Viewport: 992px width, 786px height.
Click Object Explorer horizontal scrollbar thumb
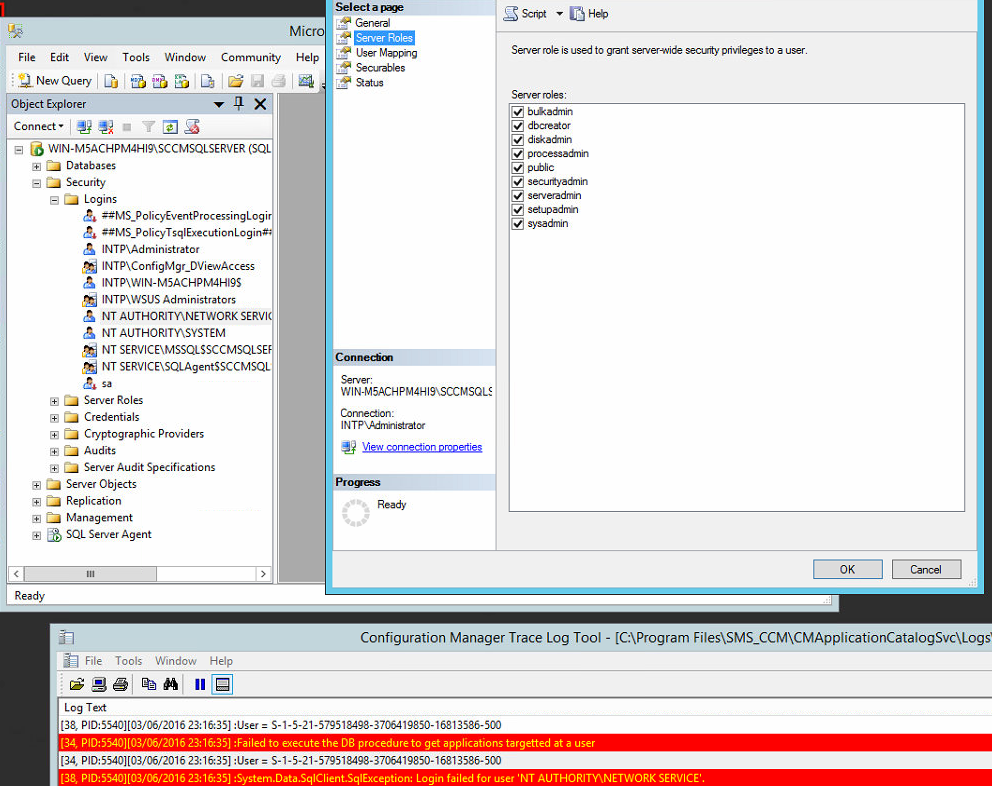click(x=90, y=574)
